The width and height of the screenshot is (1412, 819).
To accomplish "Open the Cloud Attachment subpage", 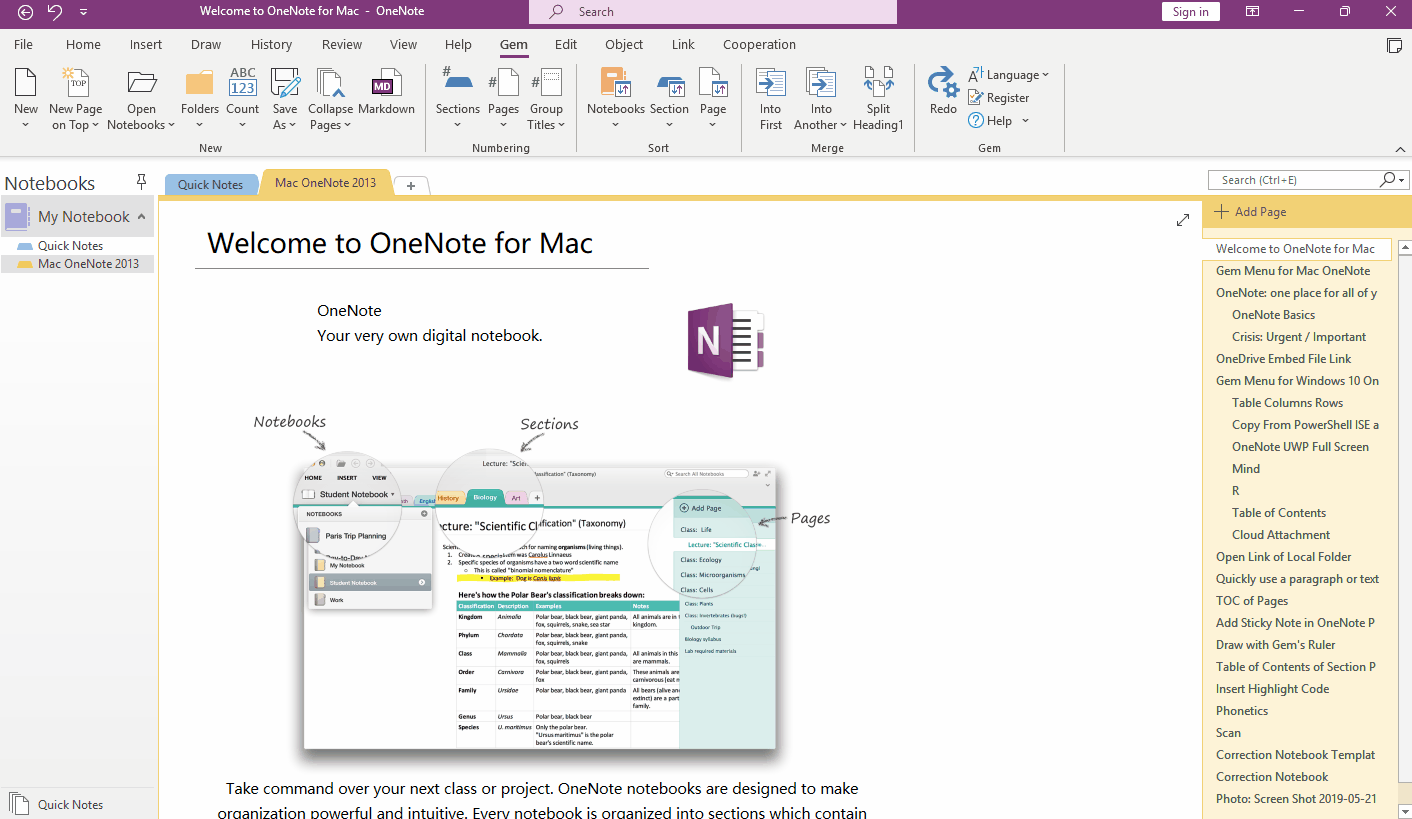I will (x=1281, y=535).
